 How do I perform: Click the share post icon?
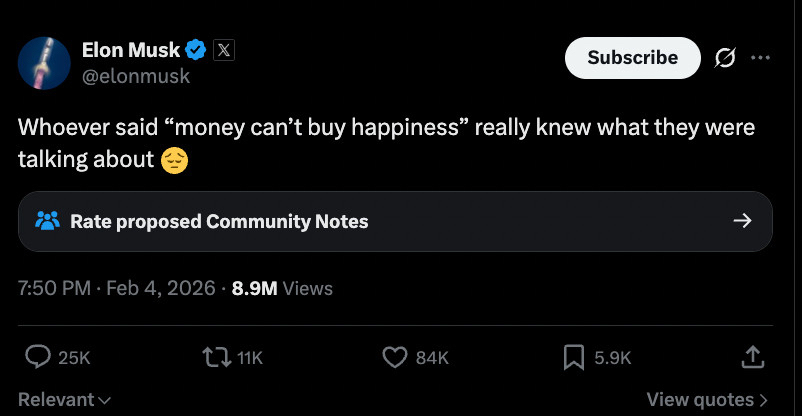(x=753, y=356)
